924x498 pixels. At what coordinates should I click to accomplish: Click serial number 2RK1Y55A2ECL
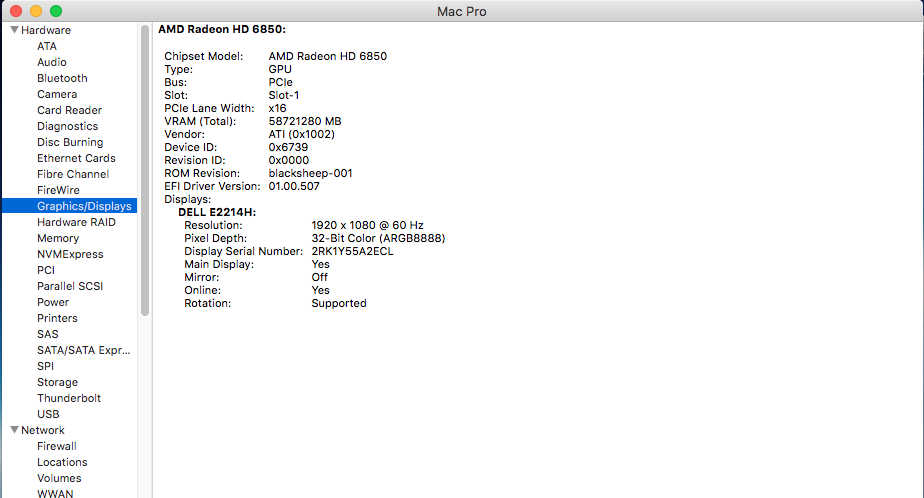tap(352, 251)
